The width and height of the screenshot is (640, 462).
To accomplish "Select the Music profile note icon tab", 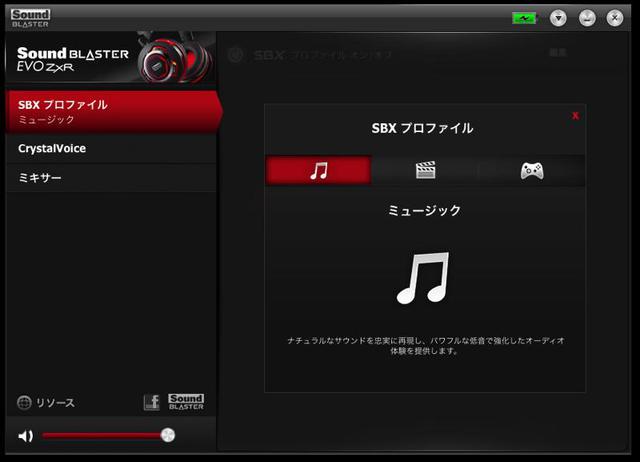I will pyautogui.click(x=318, y=170).
